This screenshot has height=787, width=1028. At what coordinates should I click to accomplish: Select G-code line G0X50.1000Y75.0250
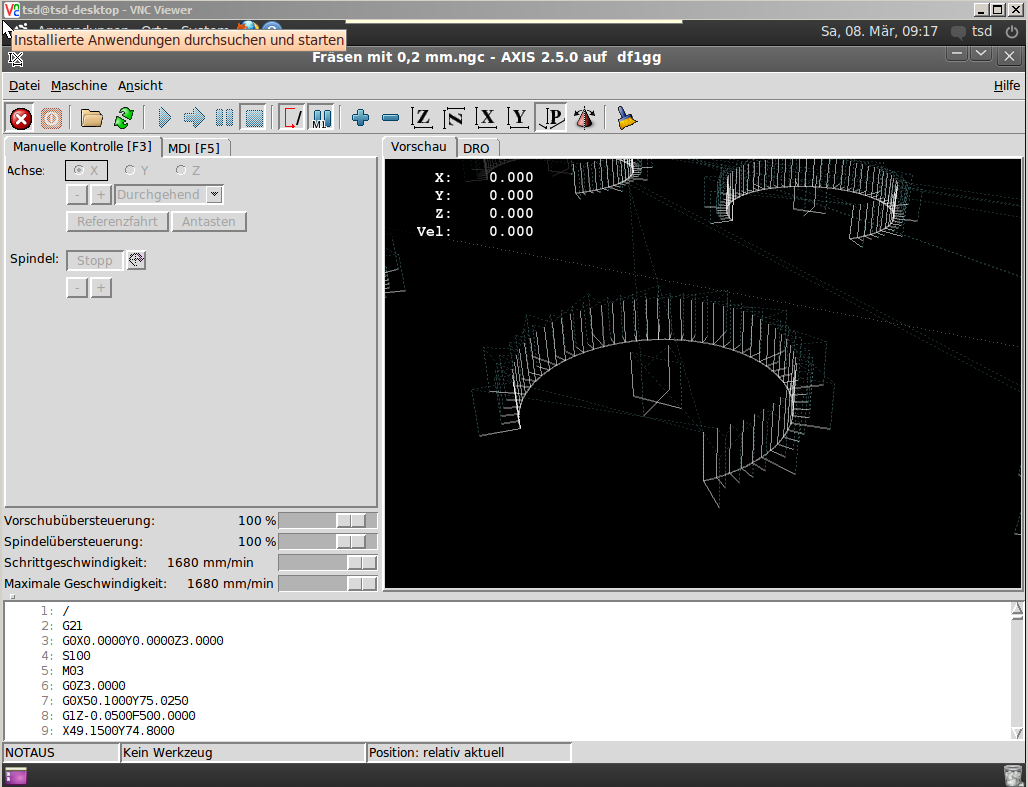[x=125, y=701]
